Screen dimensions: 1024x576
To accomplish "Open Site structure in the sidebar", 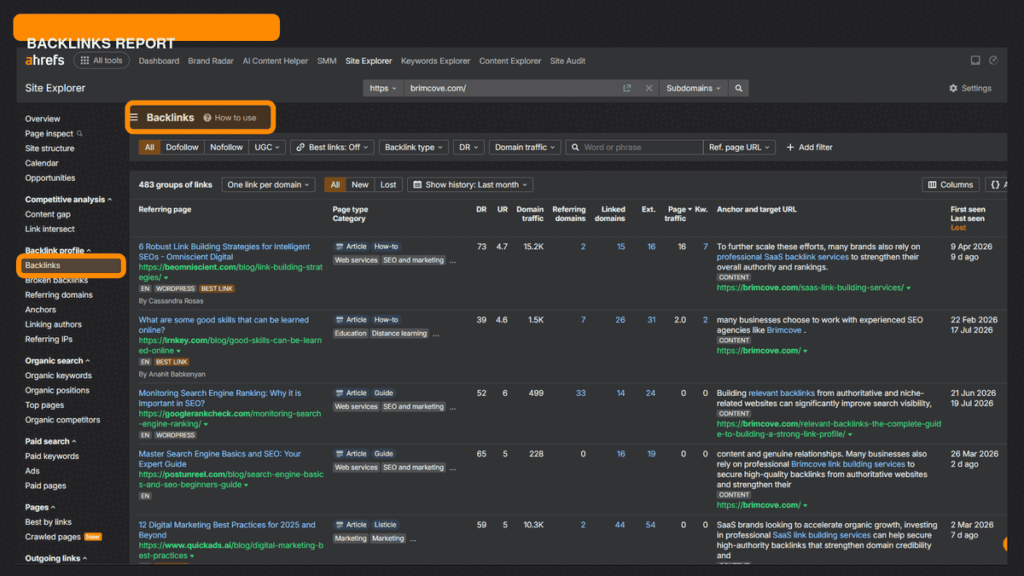I will (x=50, y=148).
